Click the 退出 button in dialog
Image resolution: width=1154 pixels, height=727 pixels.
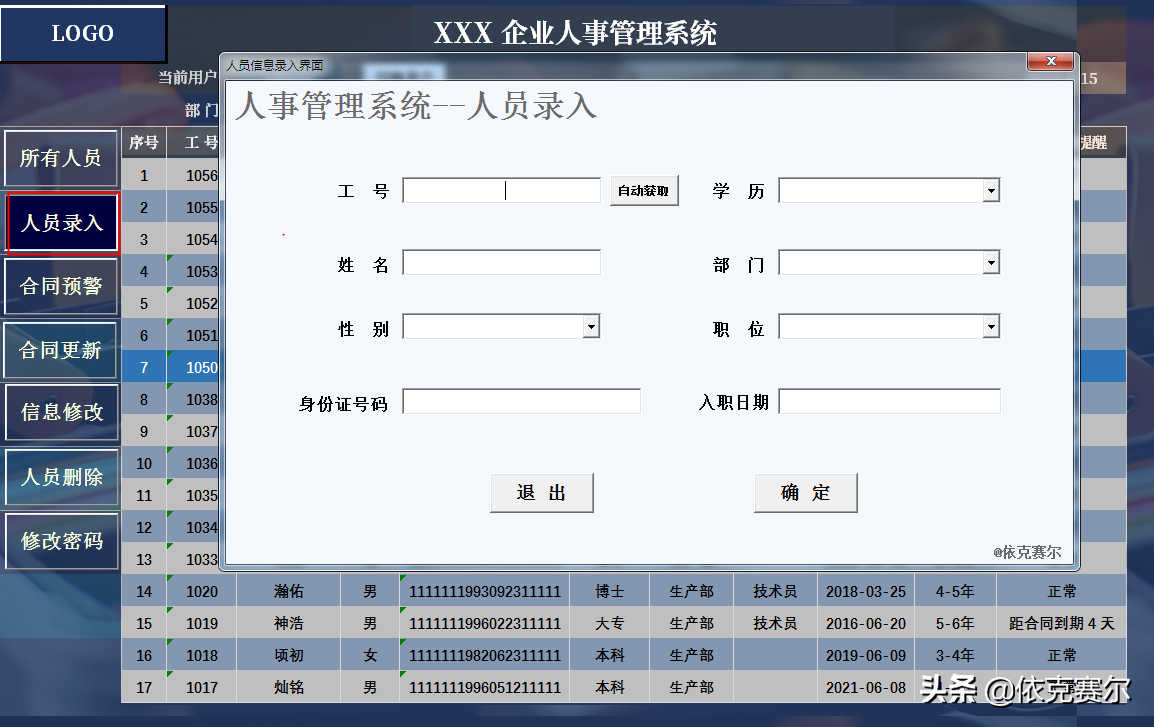coord(542,492)
